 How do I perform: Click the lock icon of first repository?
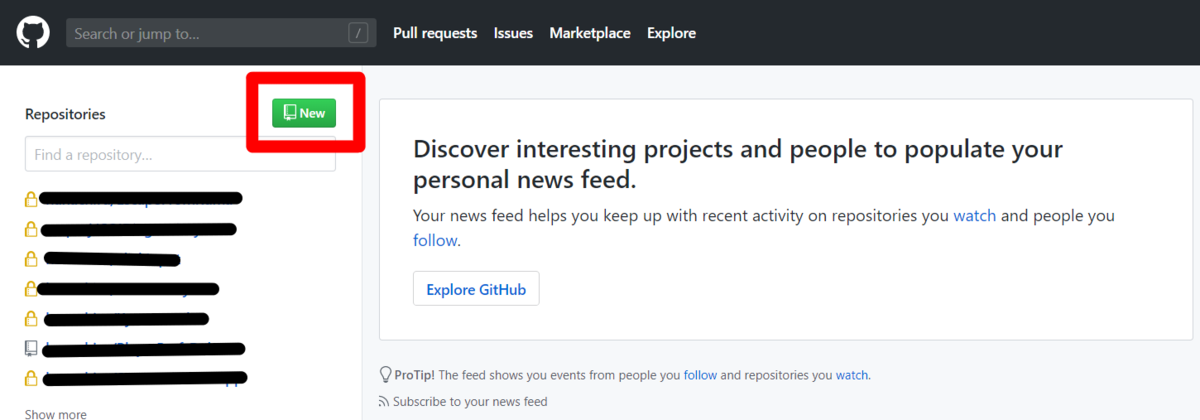coord(31,199)
